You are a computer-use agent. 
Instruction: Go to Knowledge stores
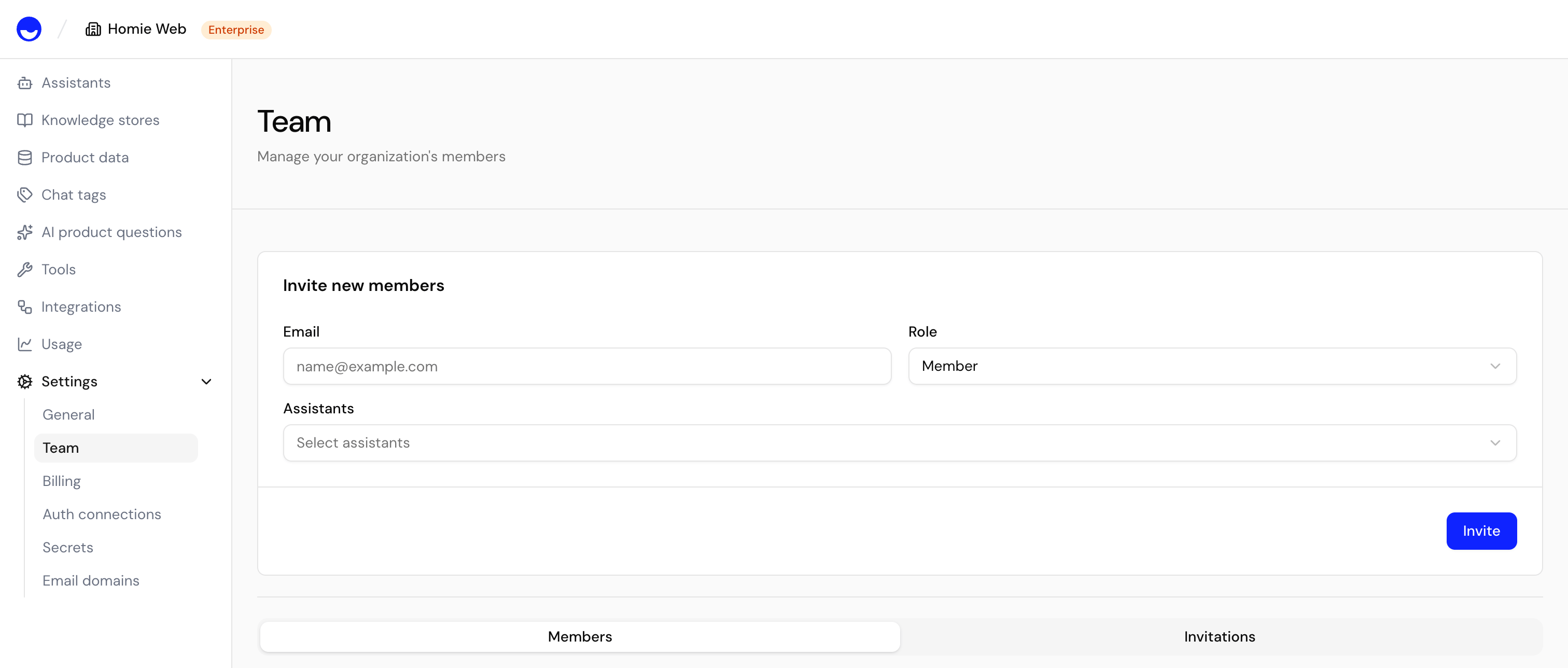101,120
